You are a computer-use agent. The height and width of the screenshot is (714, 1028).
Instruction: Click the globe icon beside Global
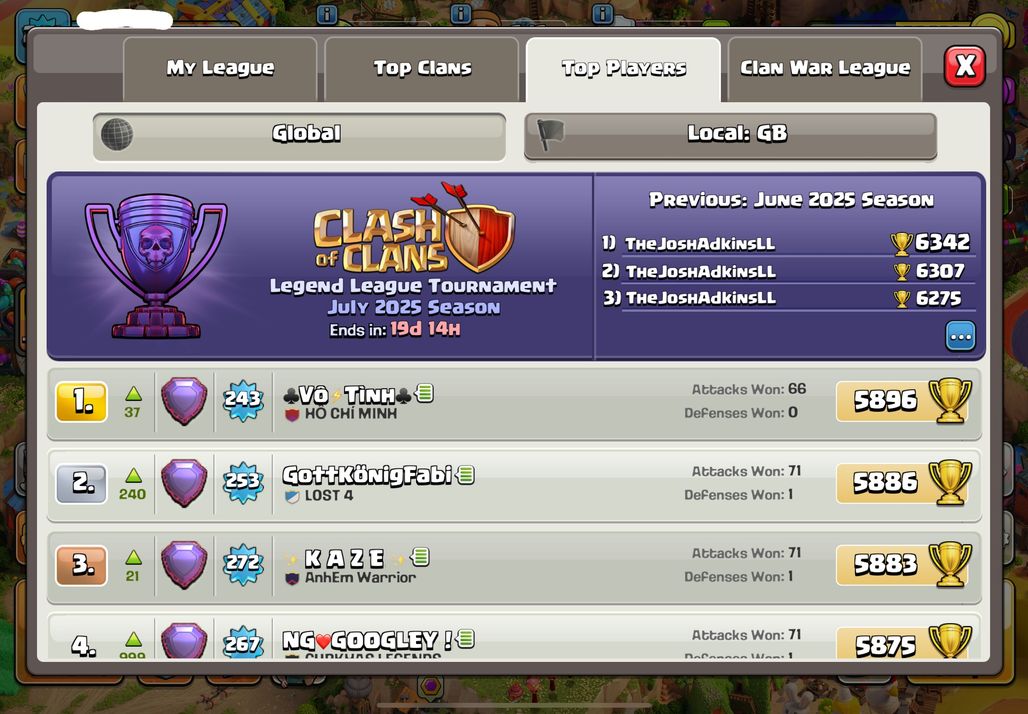117,134
